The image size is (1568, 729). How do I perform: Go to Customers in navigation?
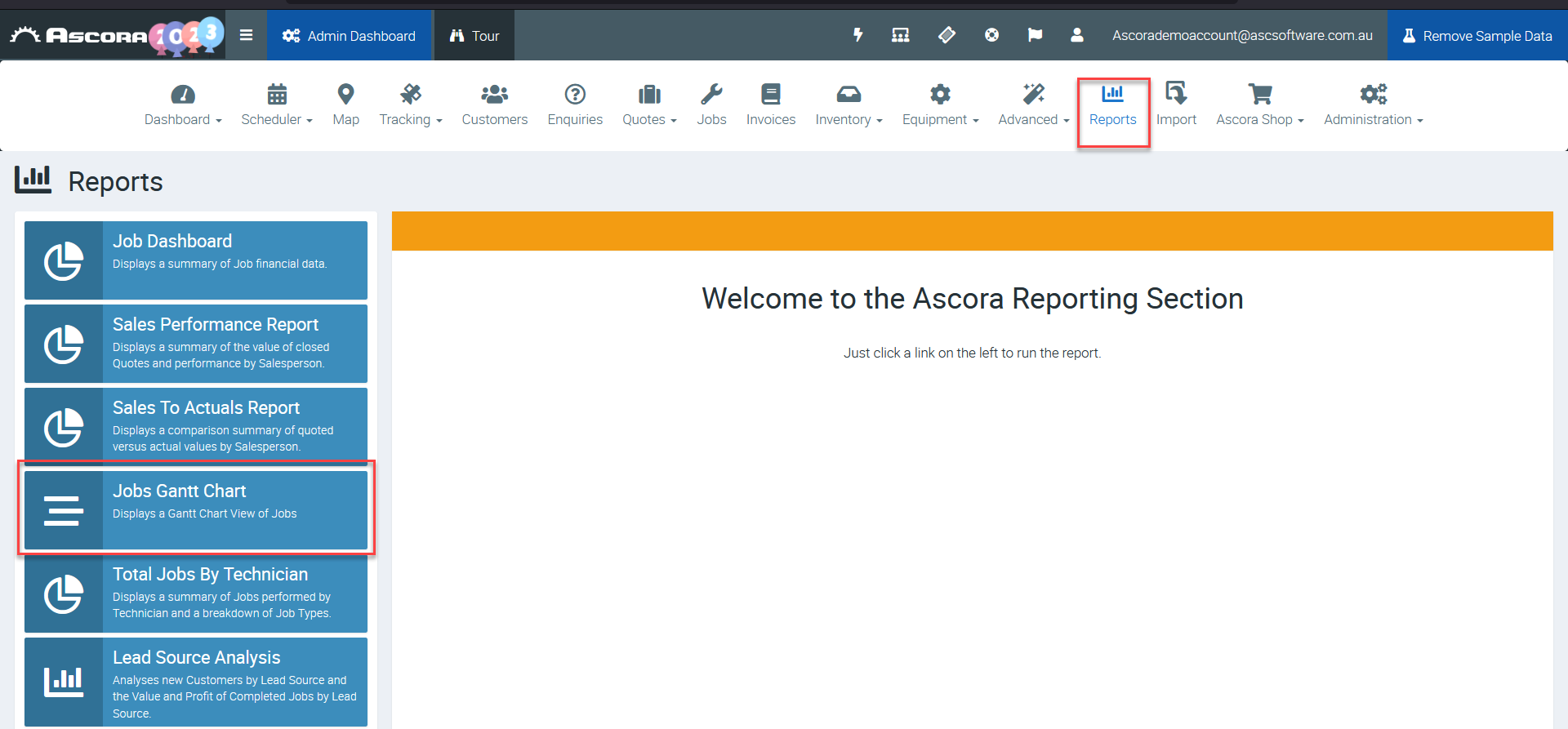(x=494, y=105)
